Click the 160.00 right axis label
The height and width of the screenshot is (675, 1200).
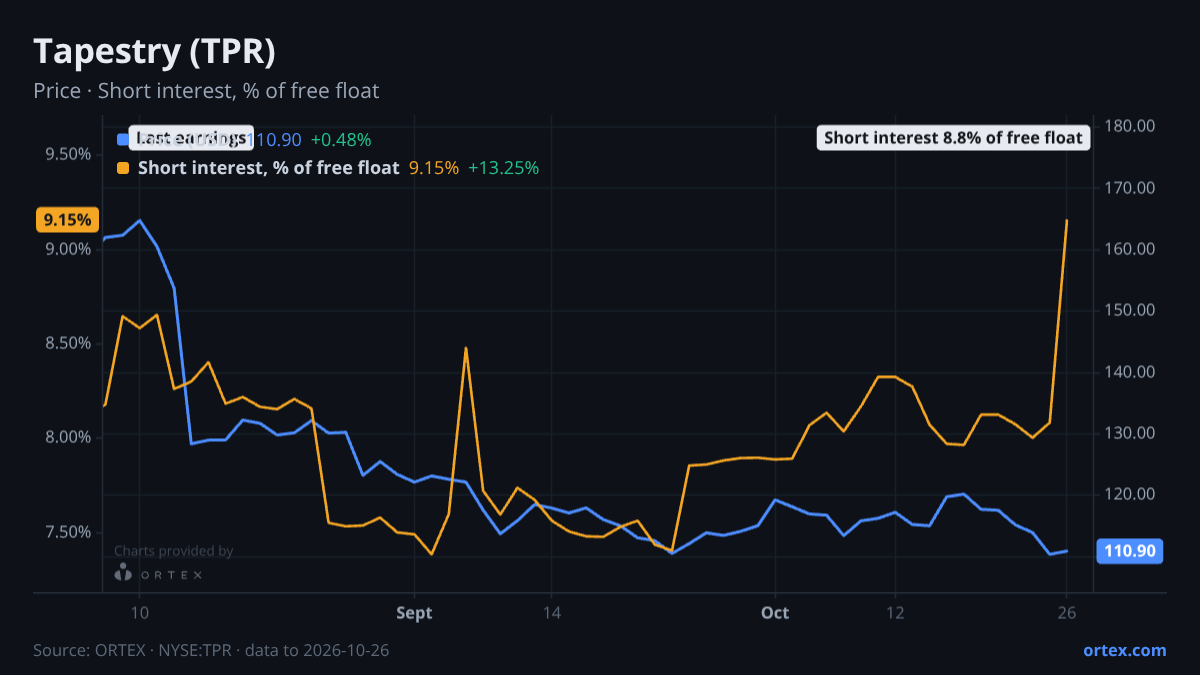click(1130, 249)
